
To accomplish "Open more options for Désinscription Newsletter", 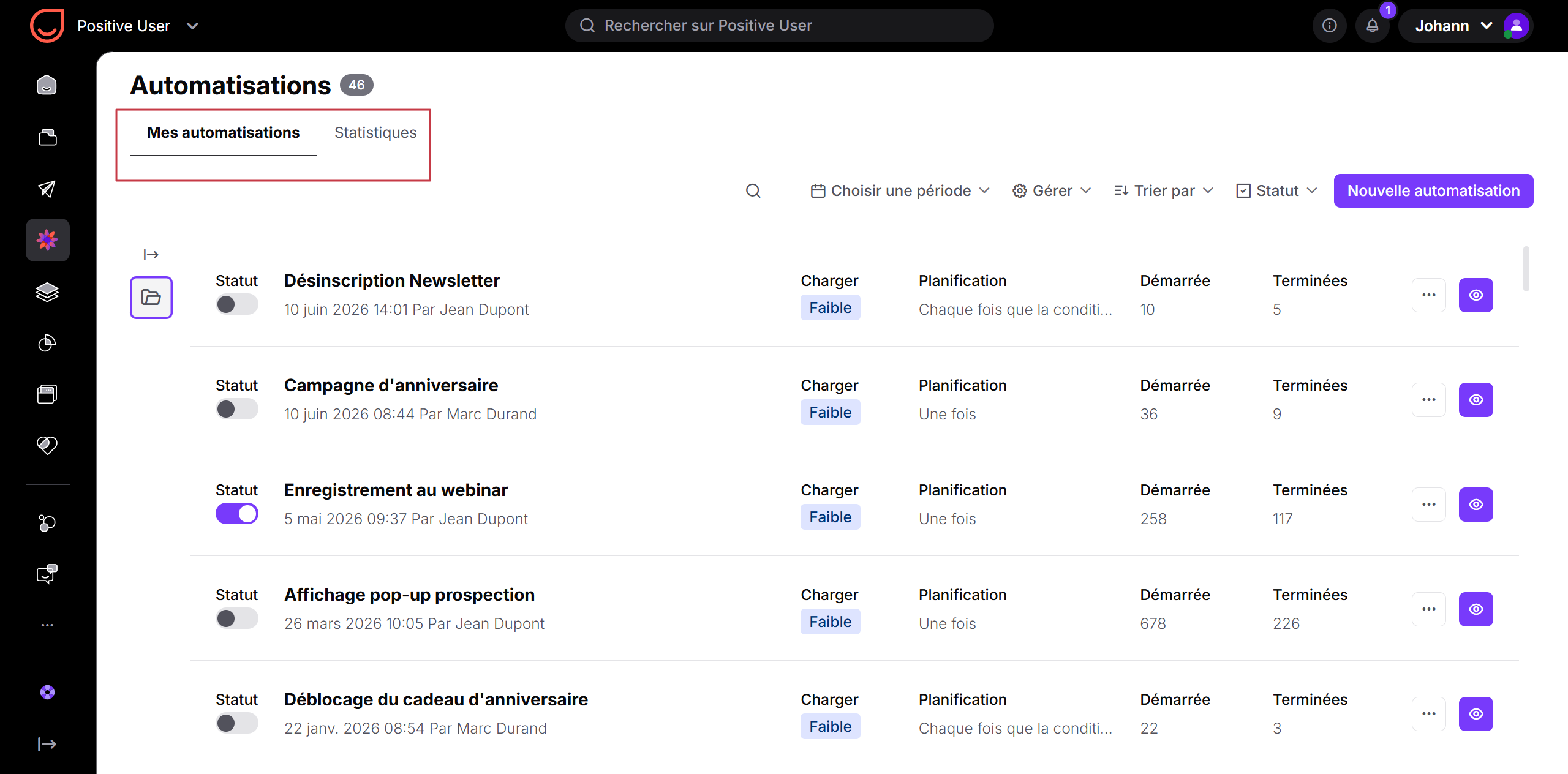I will (1429, 295).
